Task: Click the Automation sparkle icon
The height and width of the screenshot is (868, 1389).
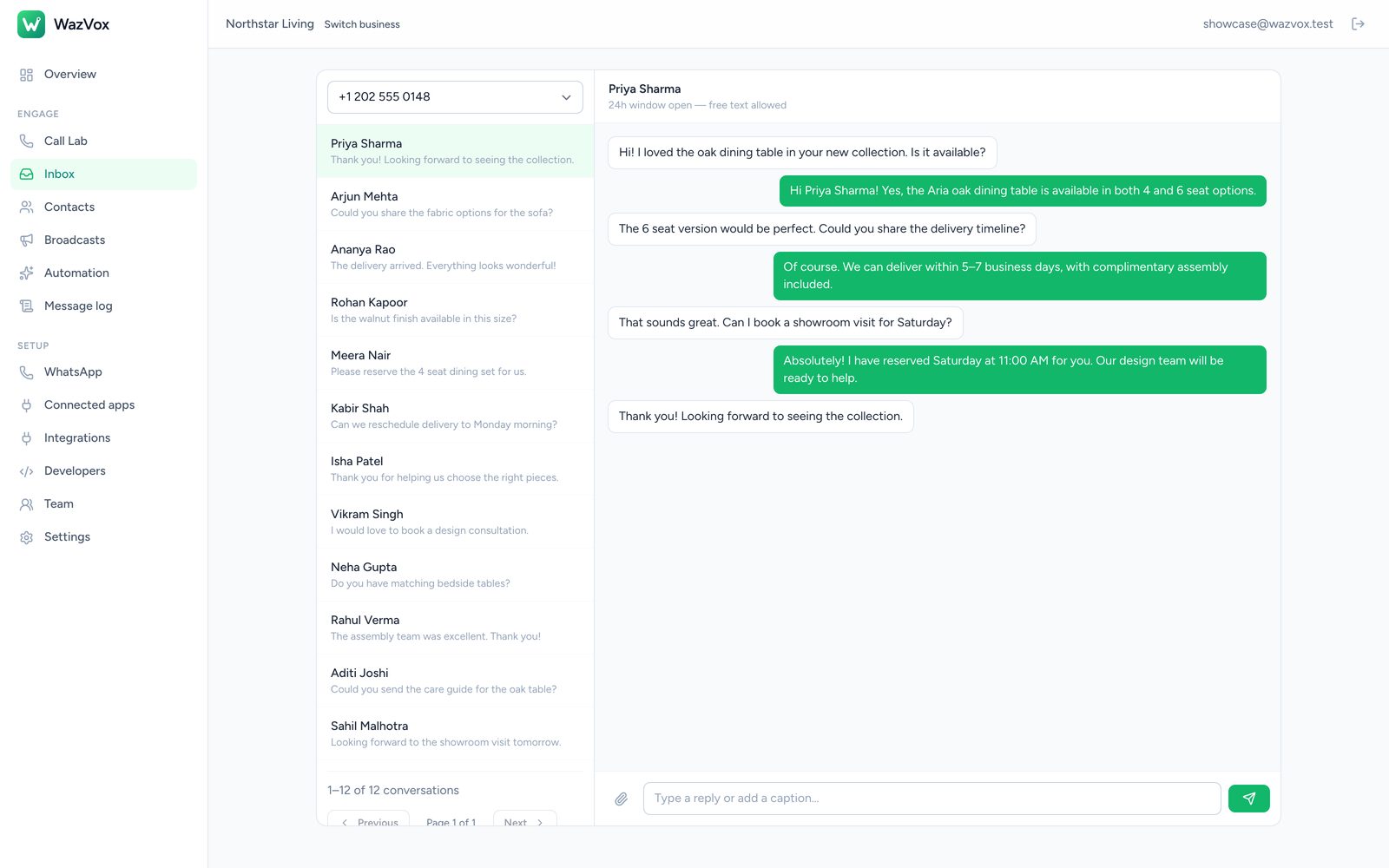Action: click(x=27, y=273)
